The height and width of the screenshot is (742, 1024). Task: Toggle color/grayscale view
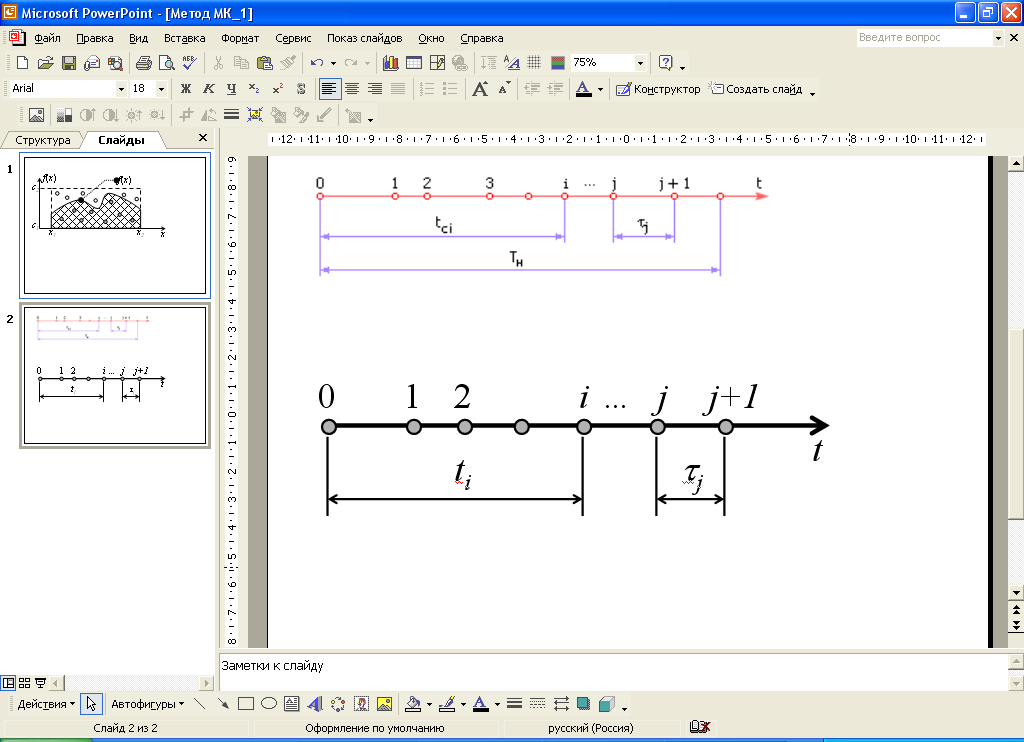click(558, 63)
